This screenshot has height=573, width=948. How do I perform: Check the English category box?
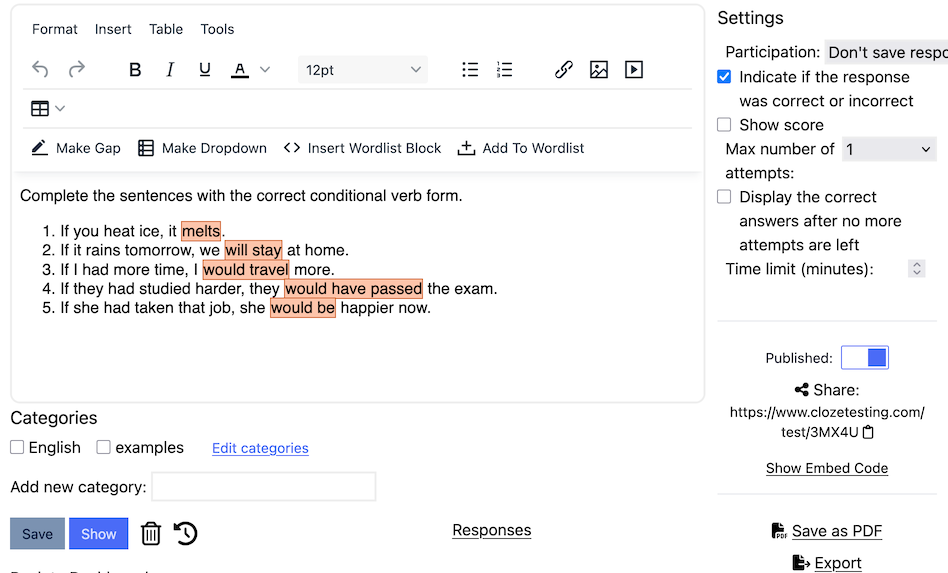coord(17,448)
